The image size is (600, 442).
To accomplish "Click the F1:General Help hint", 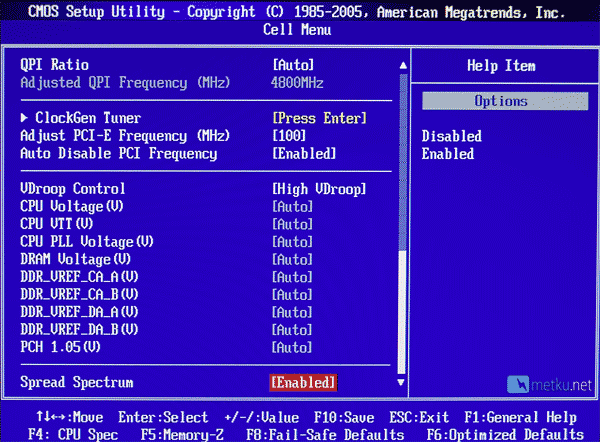I will click(x=520, y=417).
